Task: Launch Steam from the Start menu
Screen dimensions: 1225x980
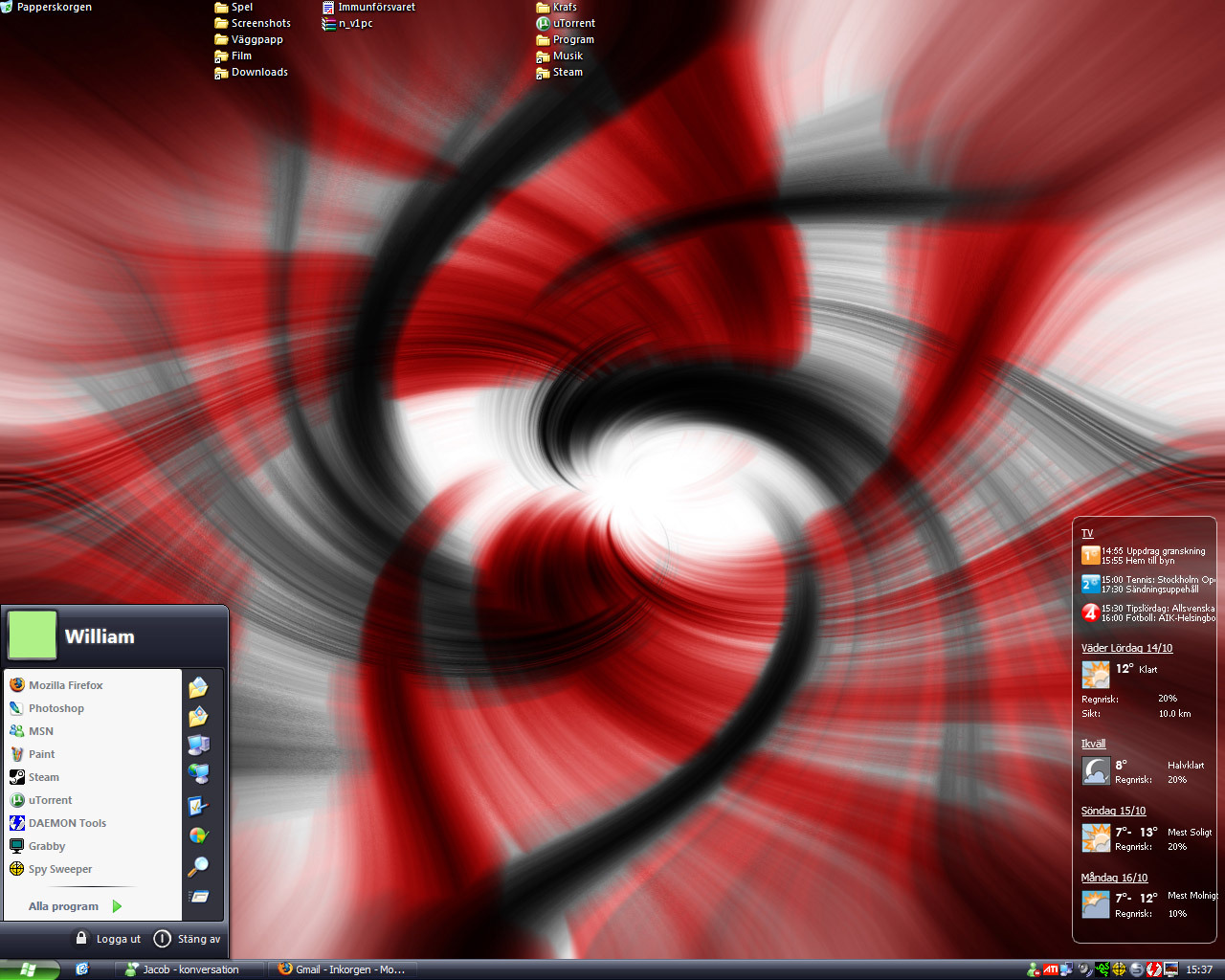Action: pyautogui.click(x=93, y=777)
